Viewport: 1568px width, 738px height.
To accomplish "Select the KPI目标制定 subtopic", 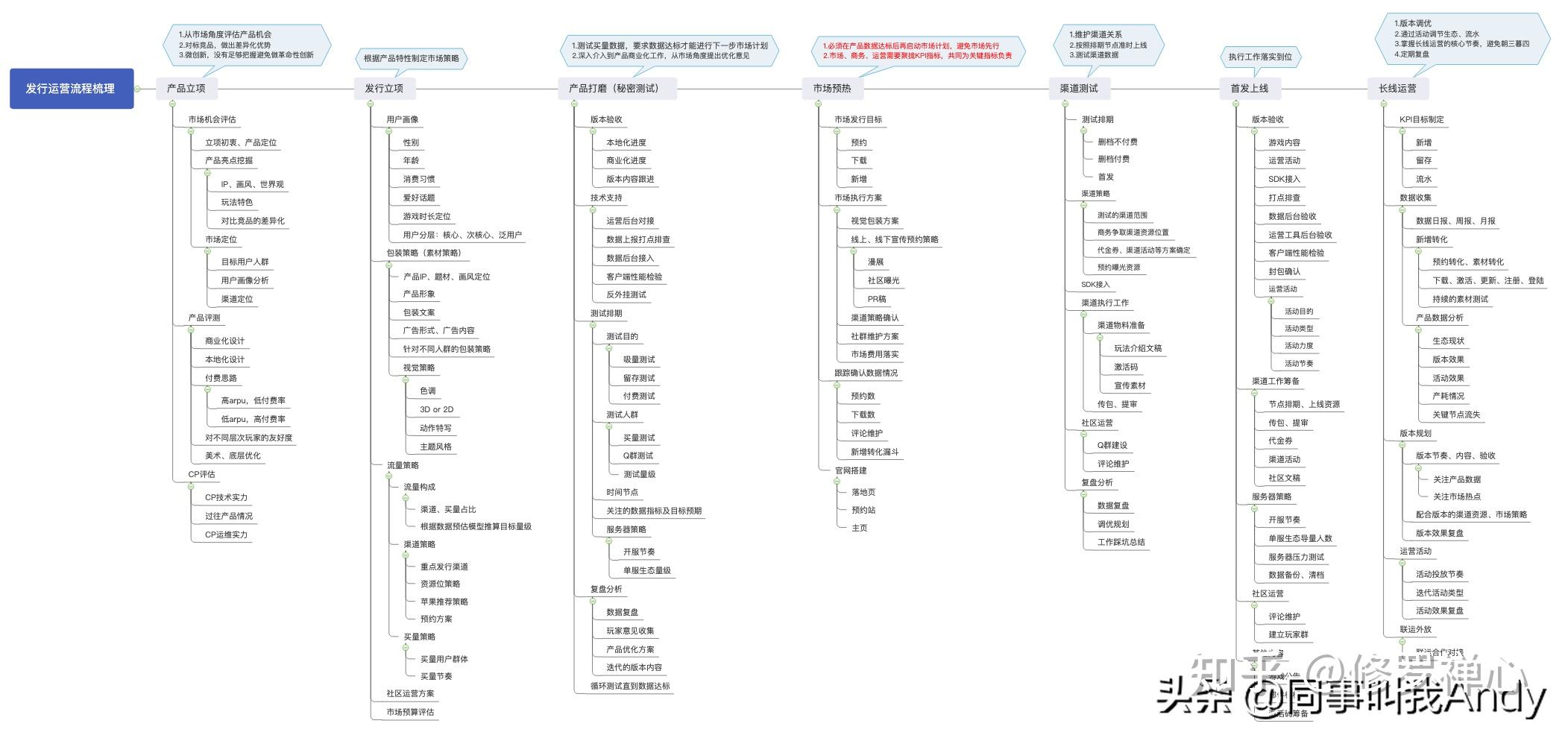I will pyautogui.click(x=1422, y=119).
